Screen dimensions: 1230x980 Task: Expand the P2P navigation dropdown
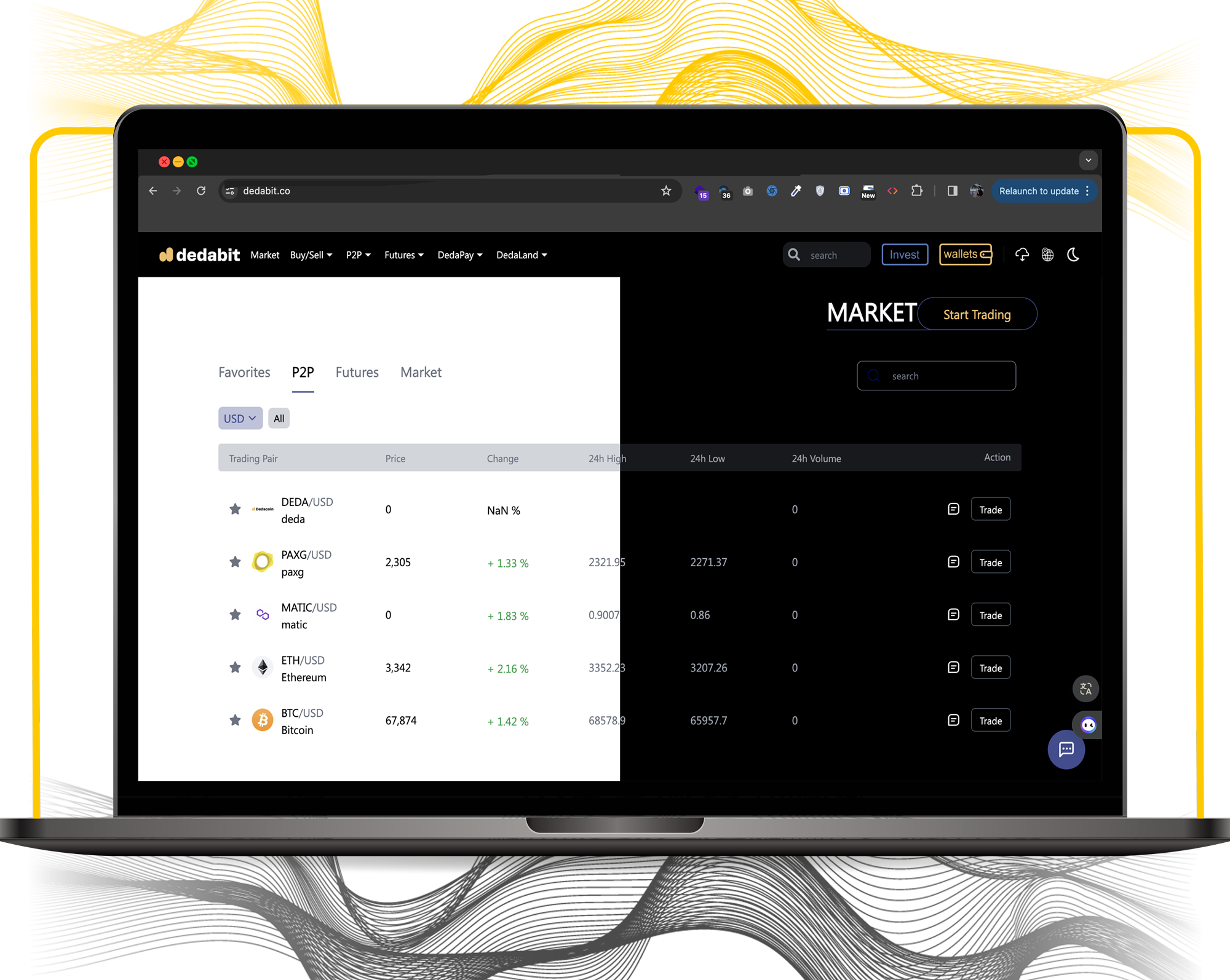[x=358, y=254]
